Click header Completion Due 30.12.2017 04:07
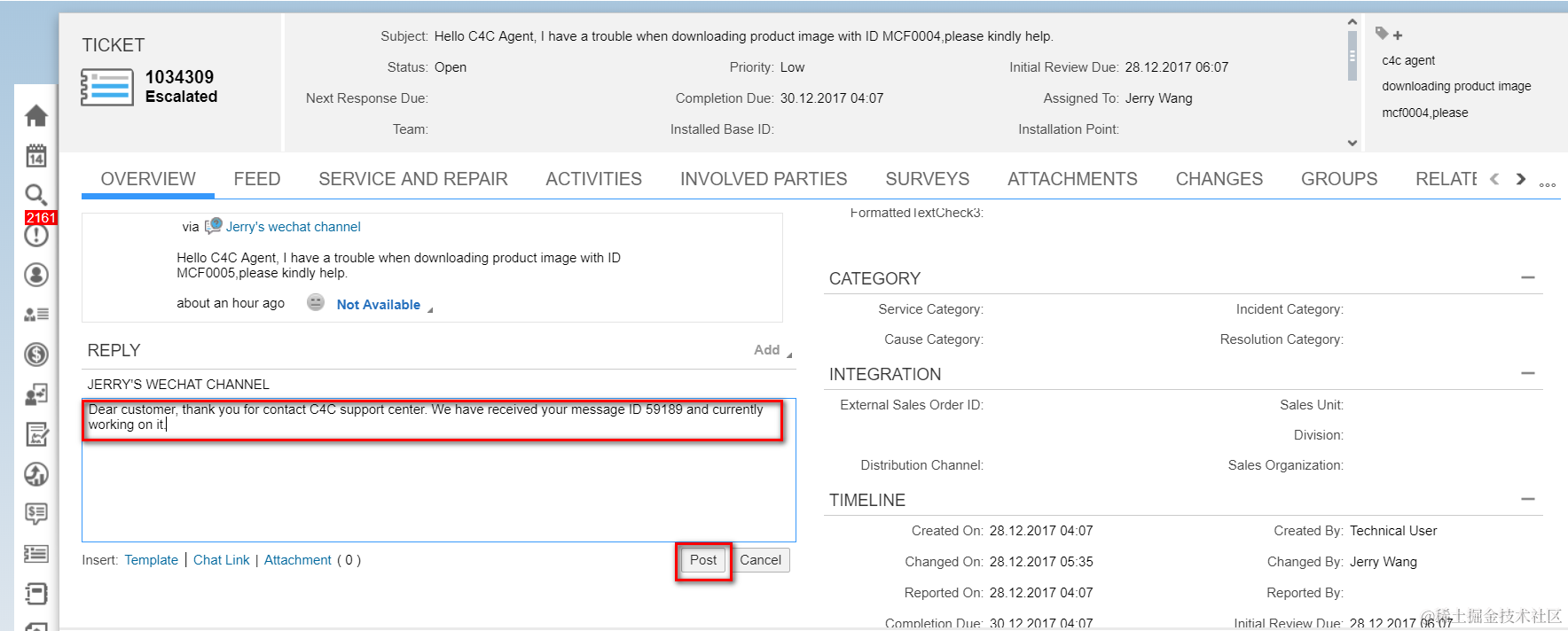Image resolution: width=1568 pixels, height=631 pixels. pos(832,98)
